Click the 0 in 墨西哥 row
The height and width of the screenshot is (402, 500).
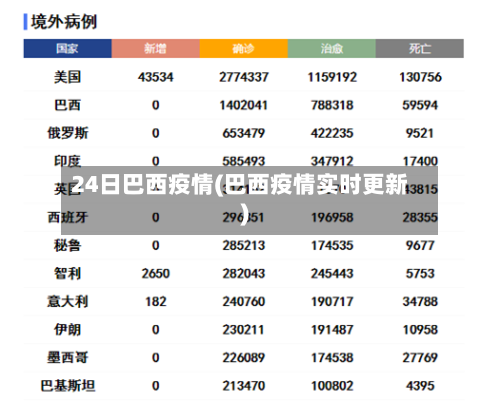pos(156,358)
